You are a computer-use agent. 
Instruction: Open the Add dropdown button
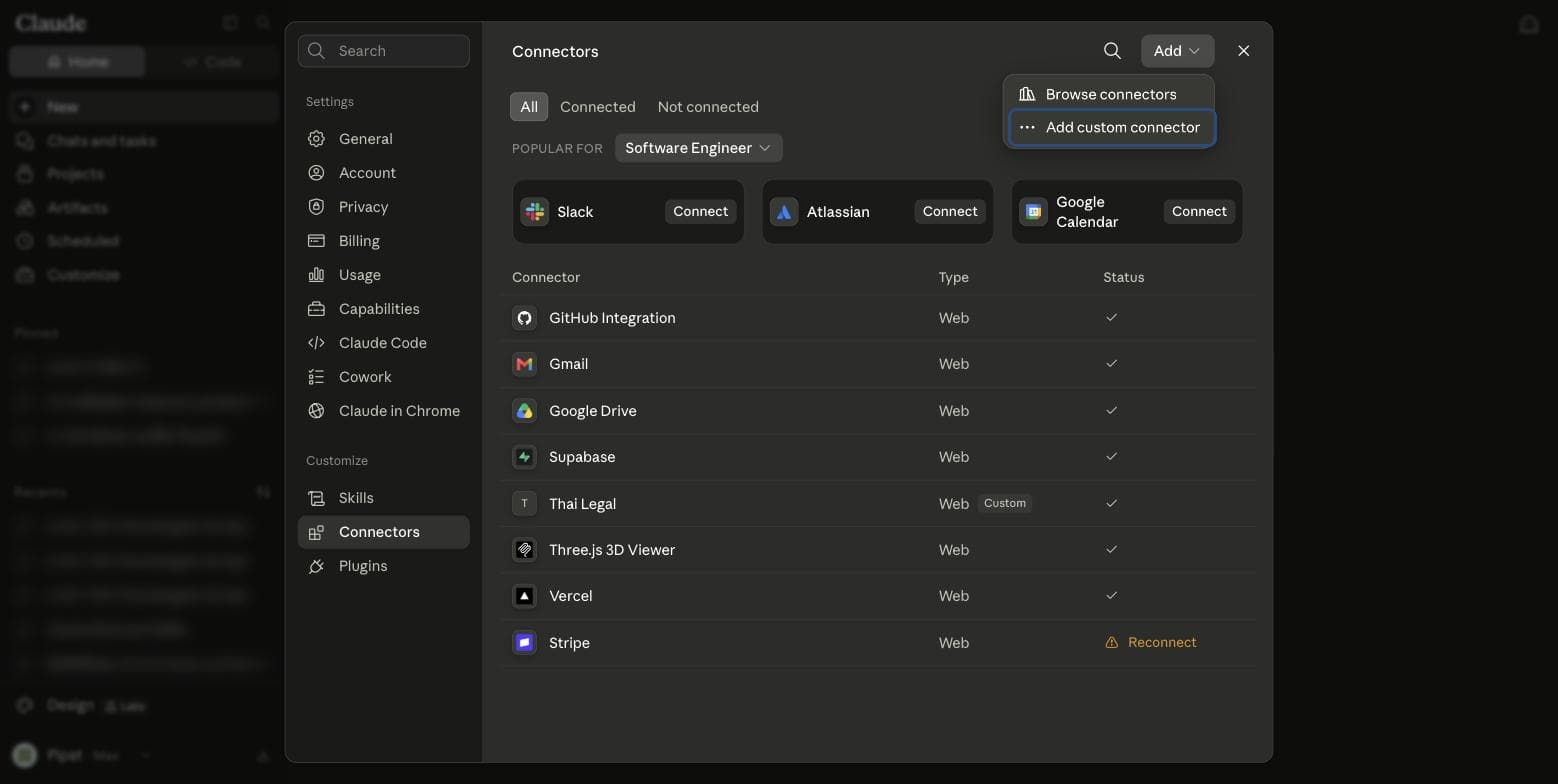tap(1177, 51)
